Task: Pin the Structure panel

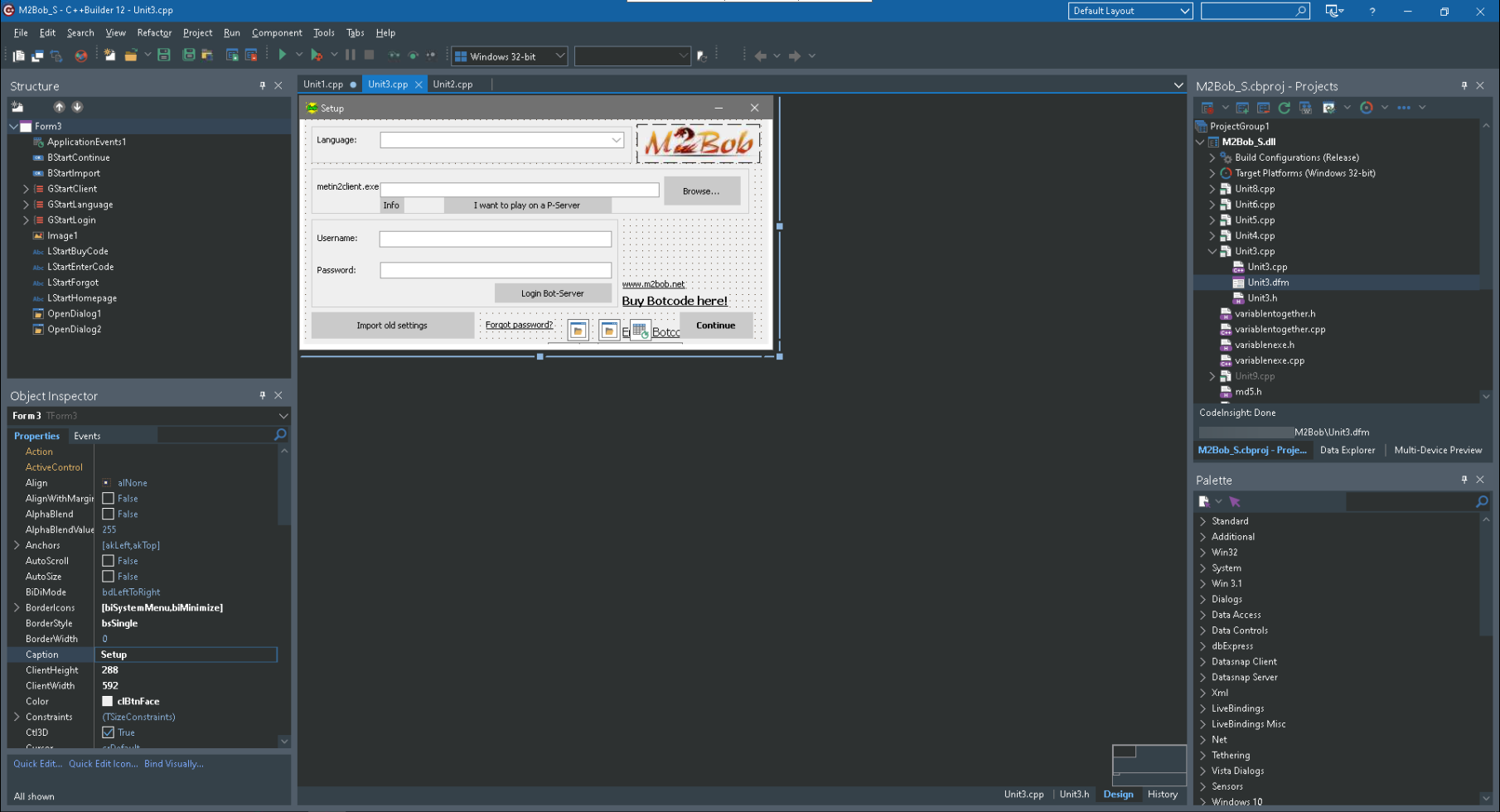Action: click(263, 85)
